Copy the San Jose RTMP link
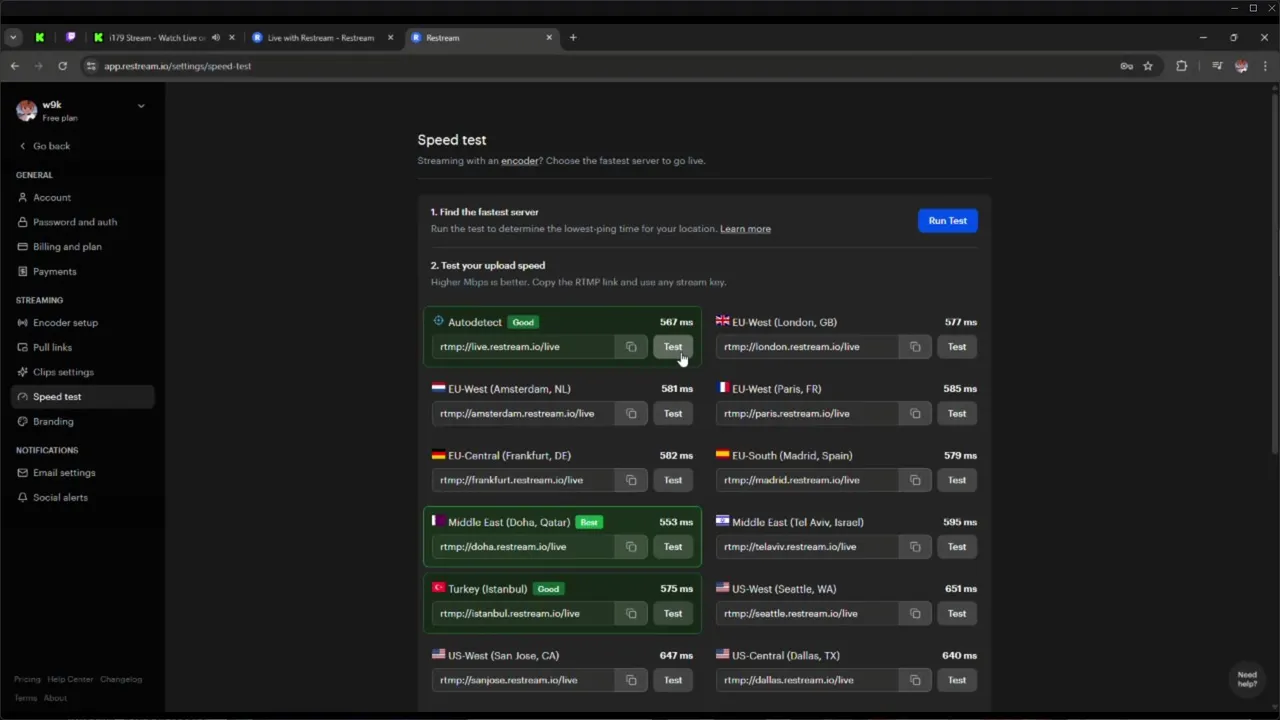This screenshot has width=1280, height=720. (x=631, y=680)
